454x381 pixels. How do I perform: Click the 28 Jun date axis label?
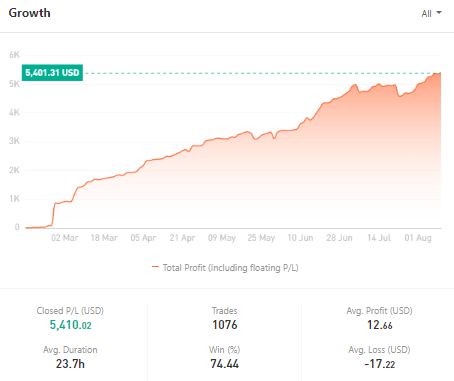[x=339, y=238]
